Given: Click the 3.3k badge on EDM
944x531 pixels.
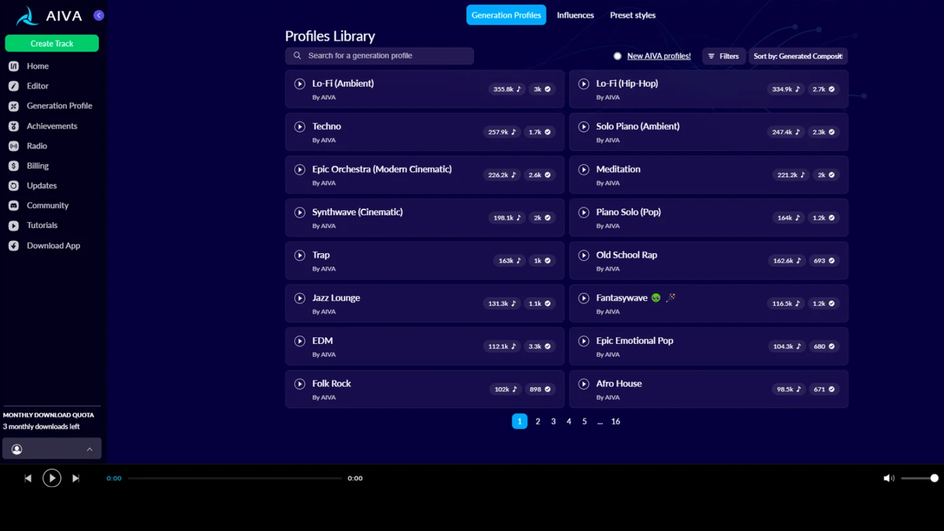Looking at the screenshot, I should [x=539, y=346].
